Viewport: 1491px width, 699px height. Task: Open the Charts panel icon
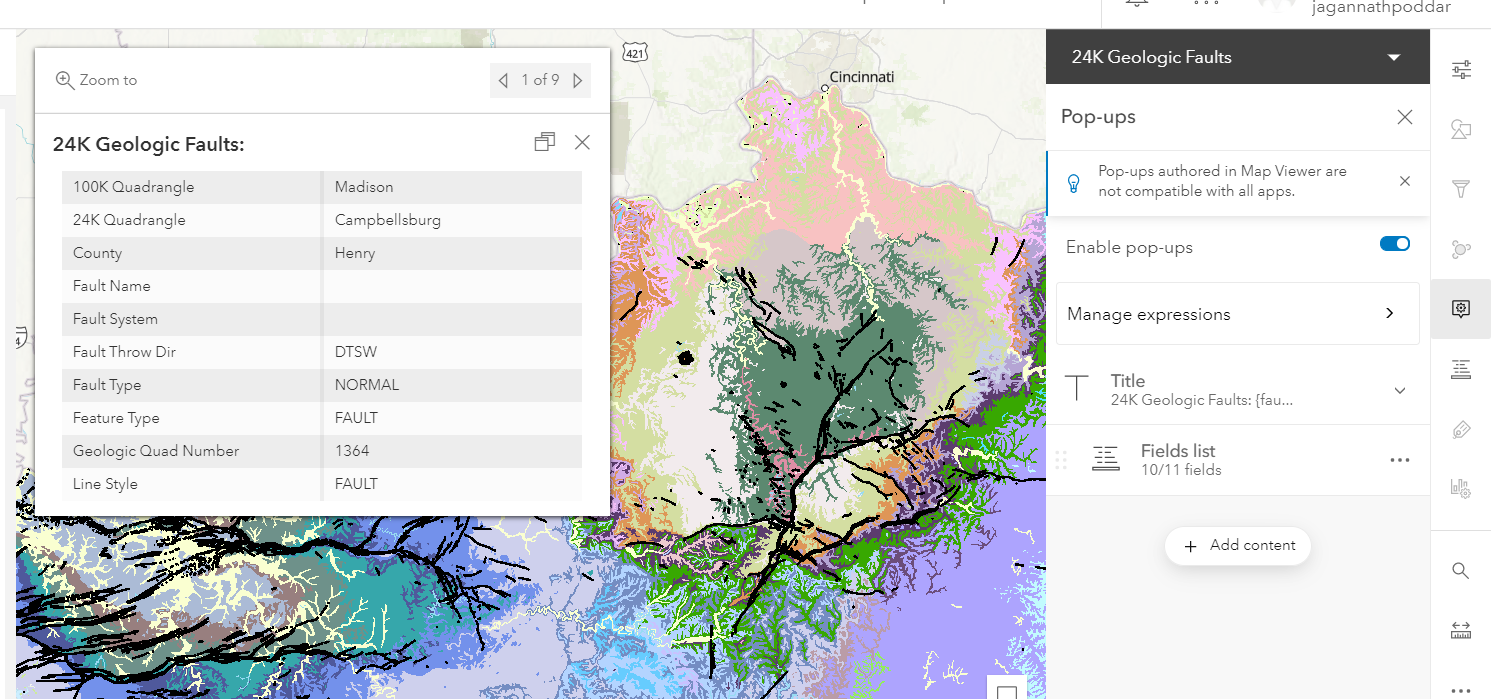tap(1461, 488)
